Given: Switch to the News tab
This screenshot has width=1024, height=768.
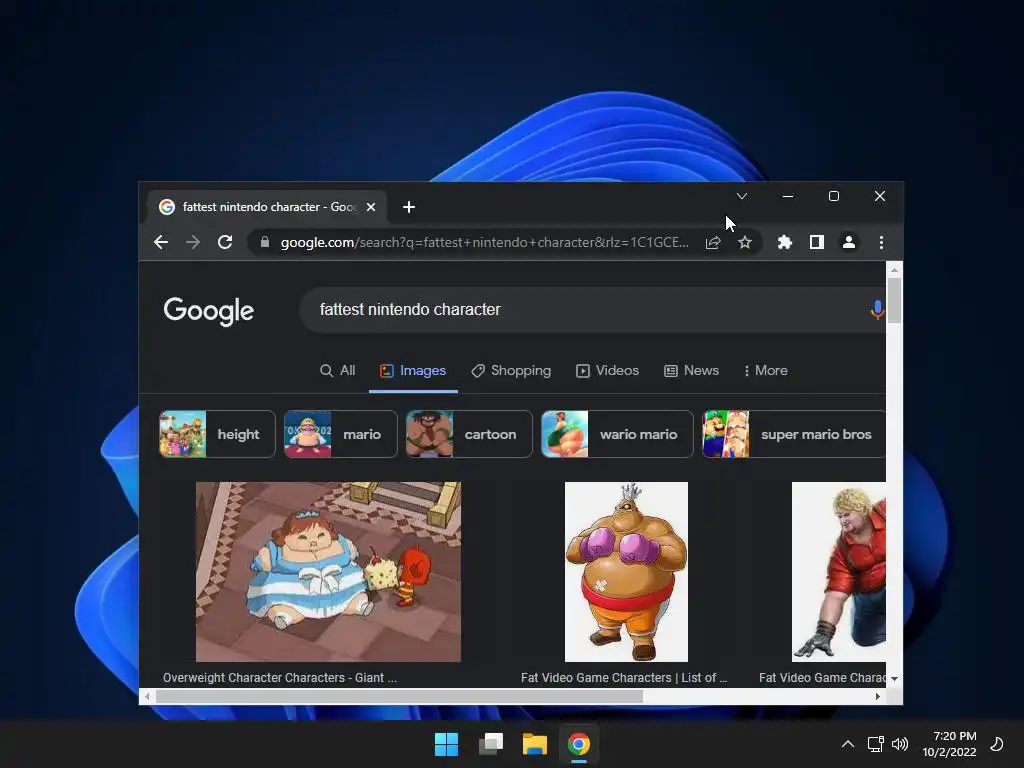Looking at the screenshot, I should 692,370.
